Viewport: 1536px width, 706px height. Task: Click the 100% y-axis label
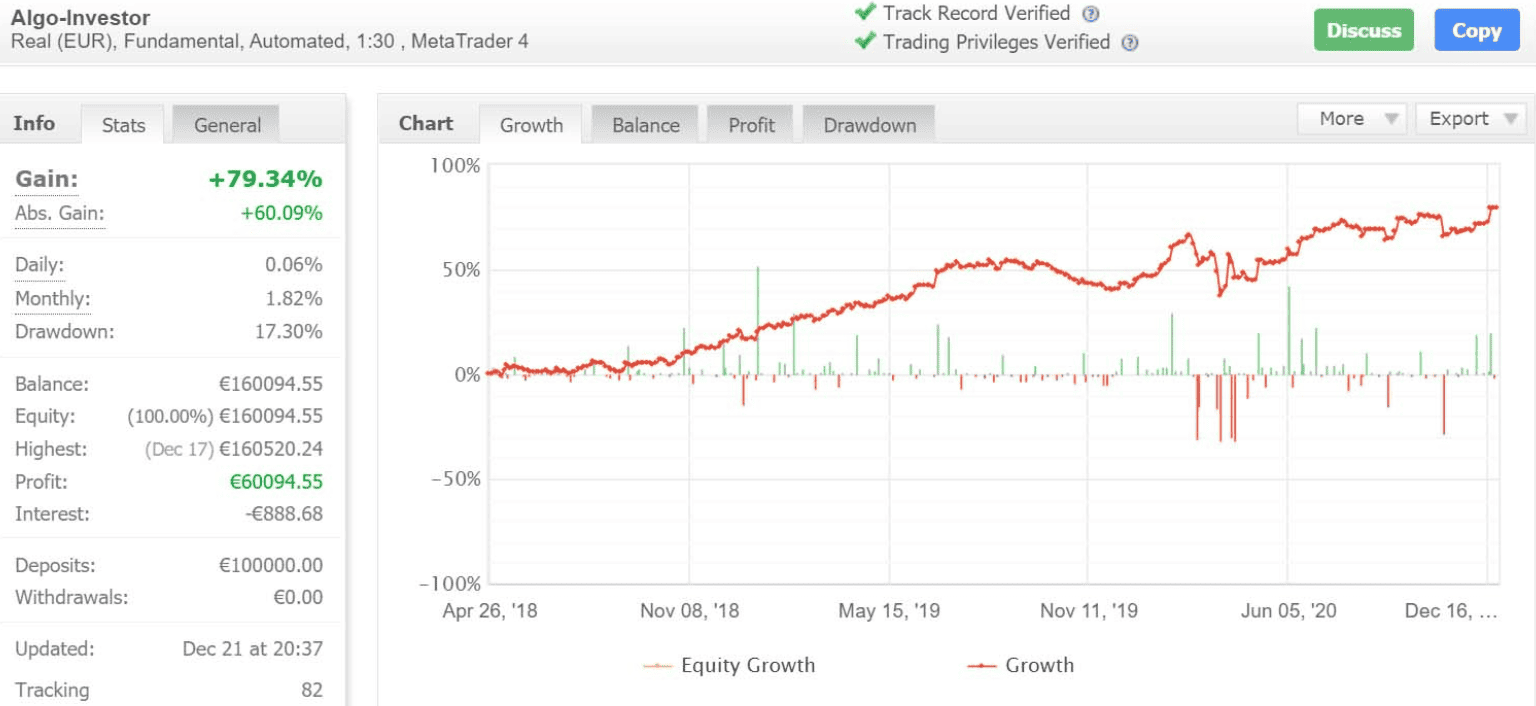point(455,165)
